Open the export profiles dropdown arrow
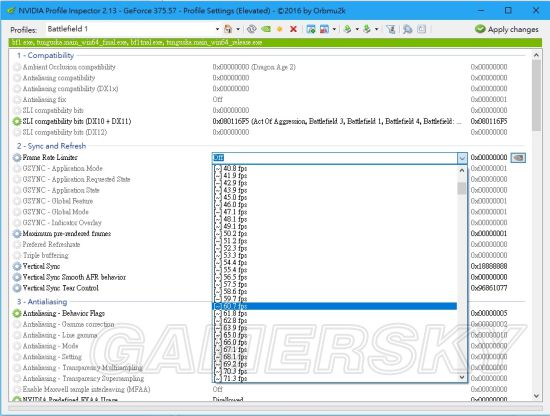 pos(357,29)
